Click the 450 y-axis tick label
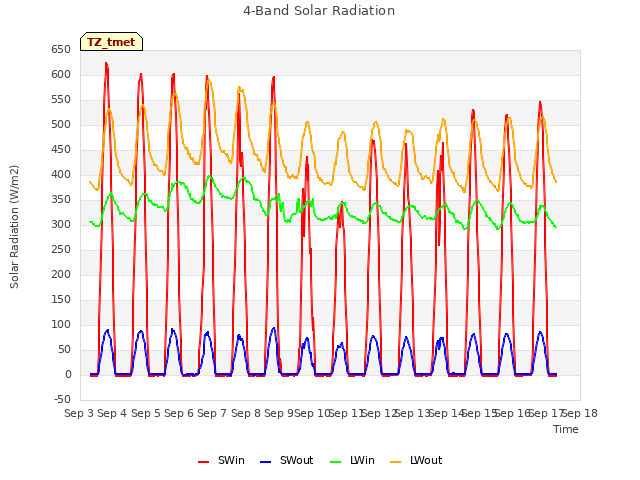This screenshot has width=640, height=480. (61, 150)
